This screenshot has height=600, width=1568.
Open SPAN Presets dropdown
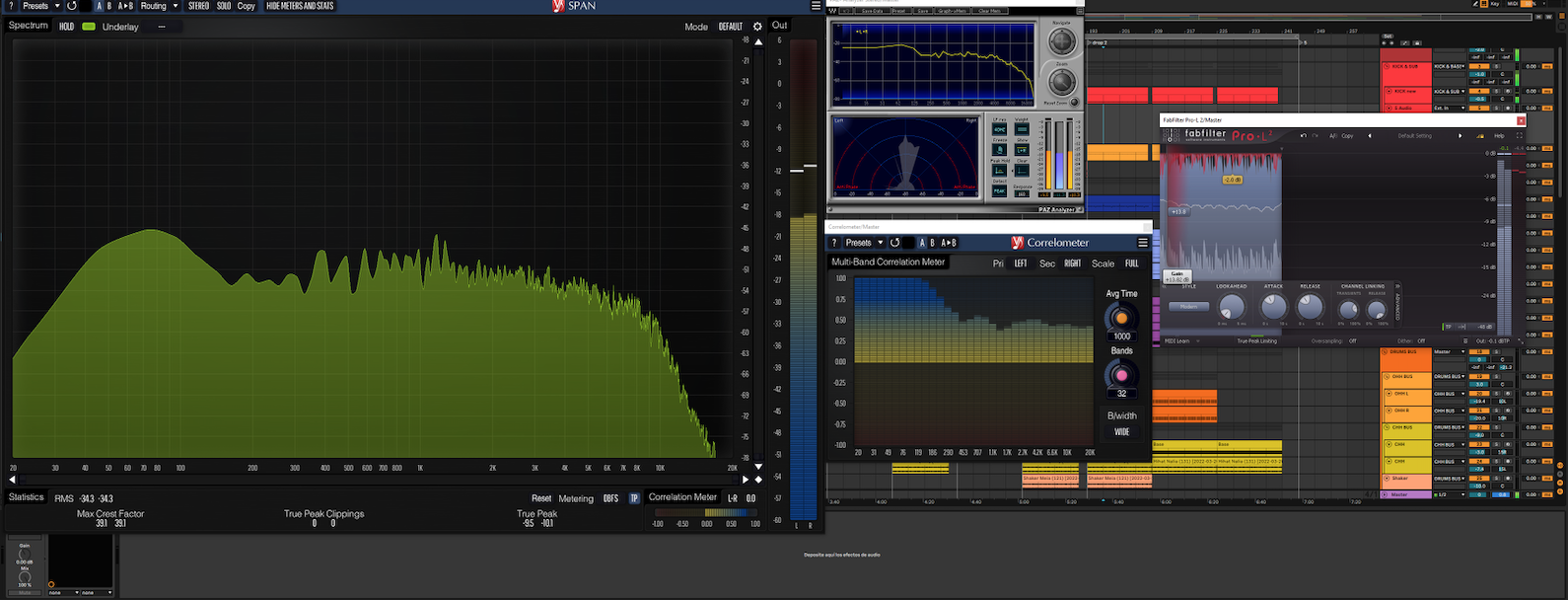41,6
